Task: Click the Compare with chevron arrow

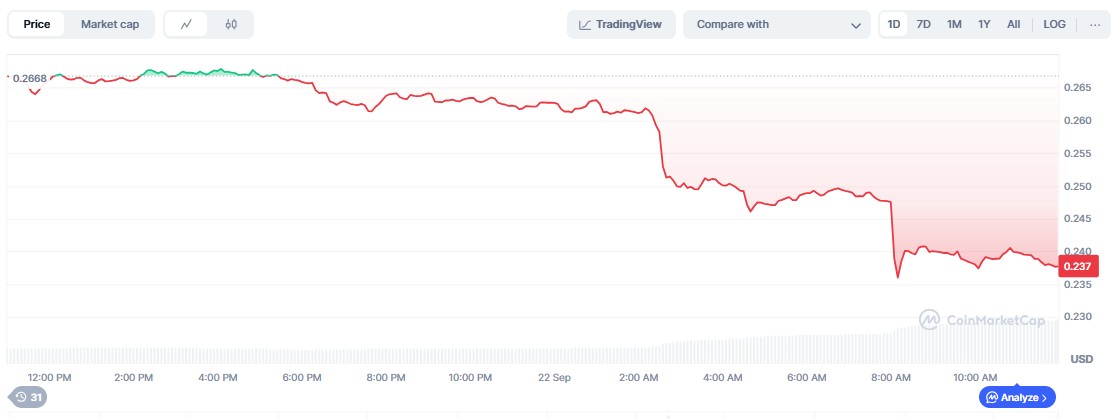Action: coord(855,26)
